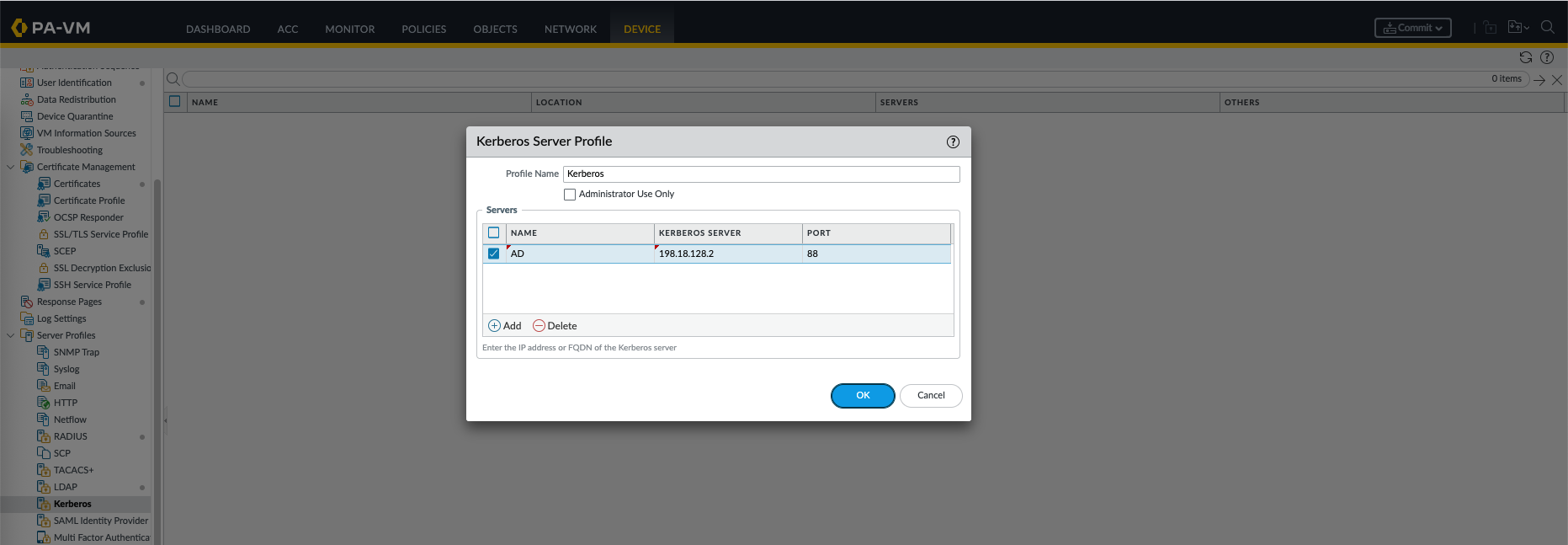Image resolution: width=1568 pixels, height=545 pixels.
Task: Click the refresh icon near top right
Action: point(1525,57)
